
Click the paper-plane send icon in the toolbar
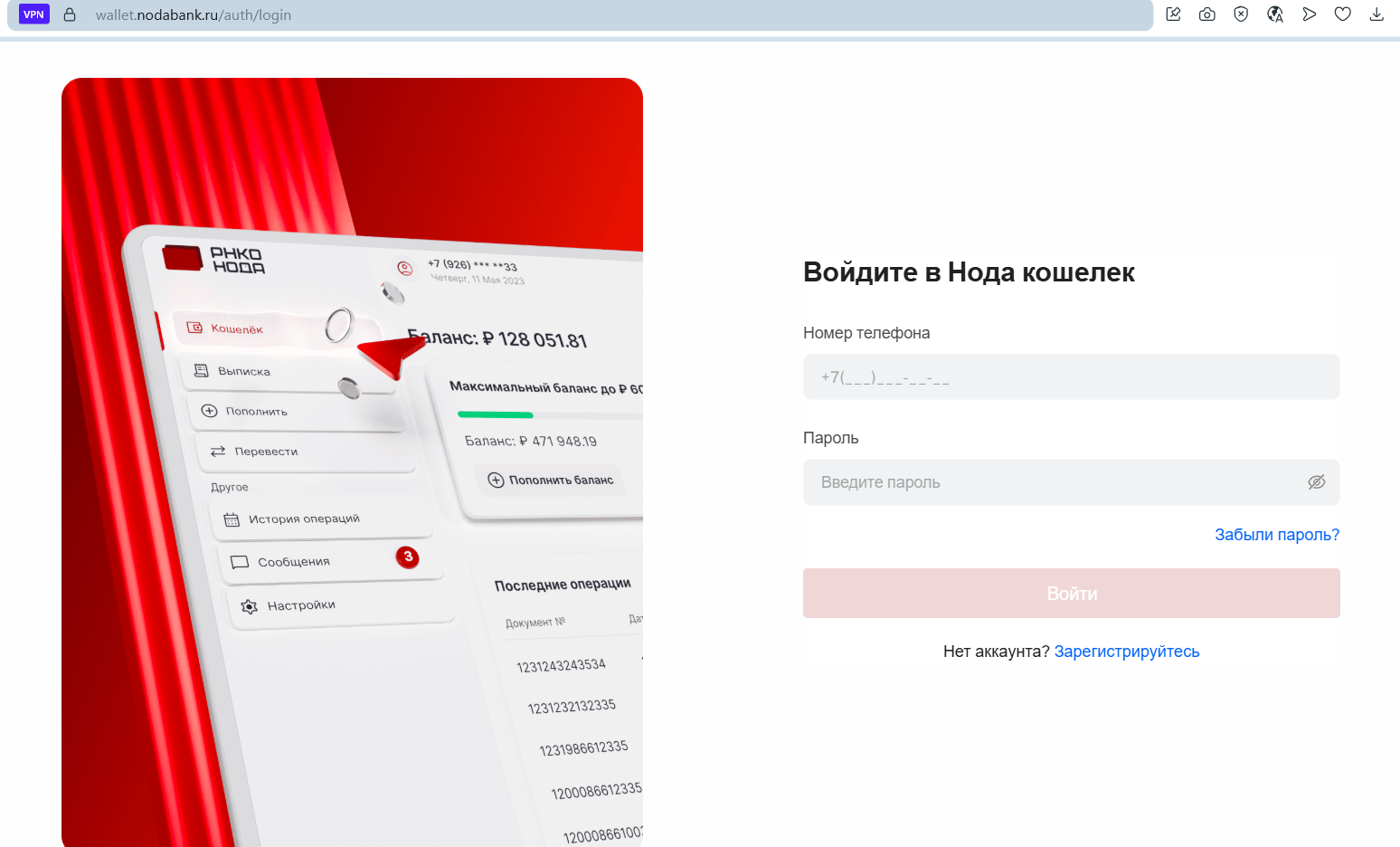(1309, 14)
